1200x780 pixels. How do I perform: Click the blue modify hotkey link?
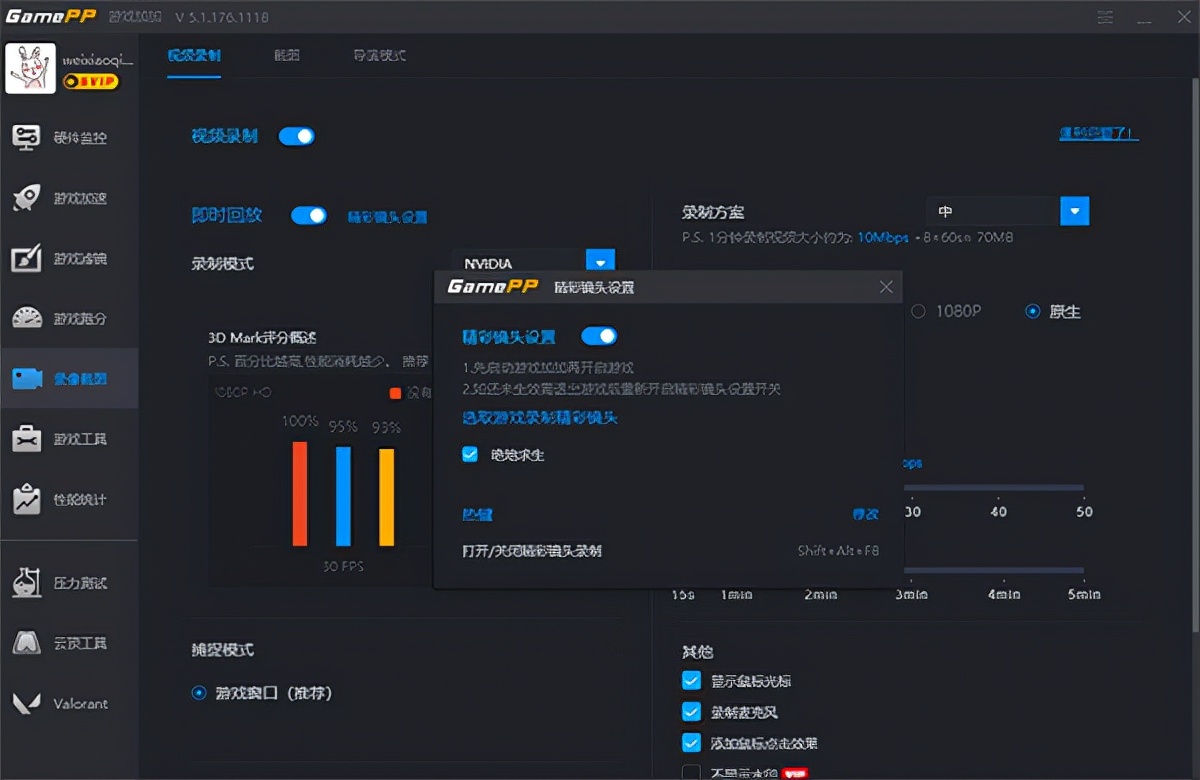click(x=865, y=514)
